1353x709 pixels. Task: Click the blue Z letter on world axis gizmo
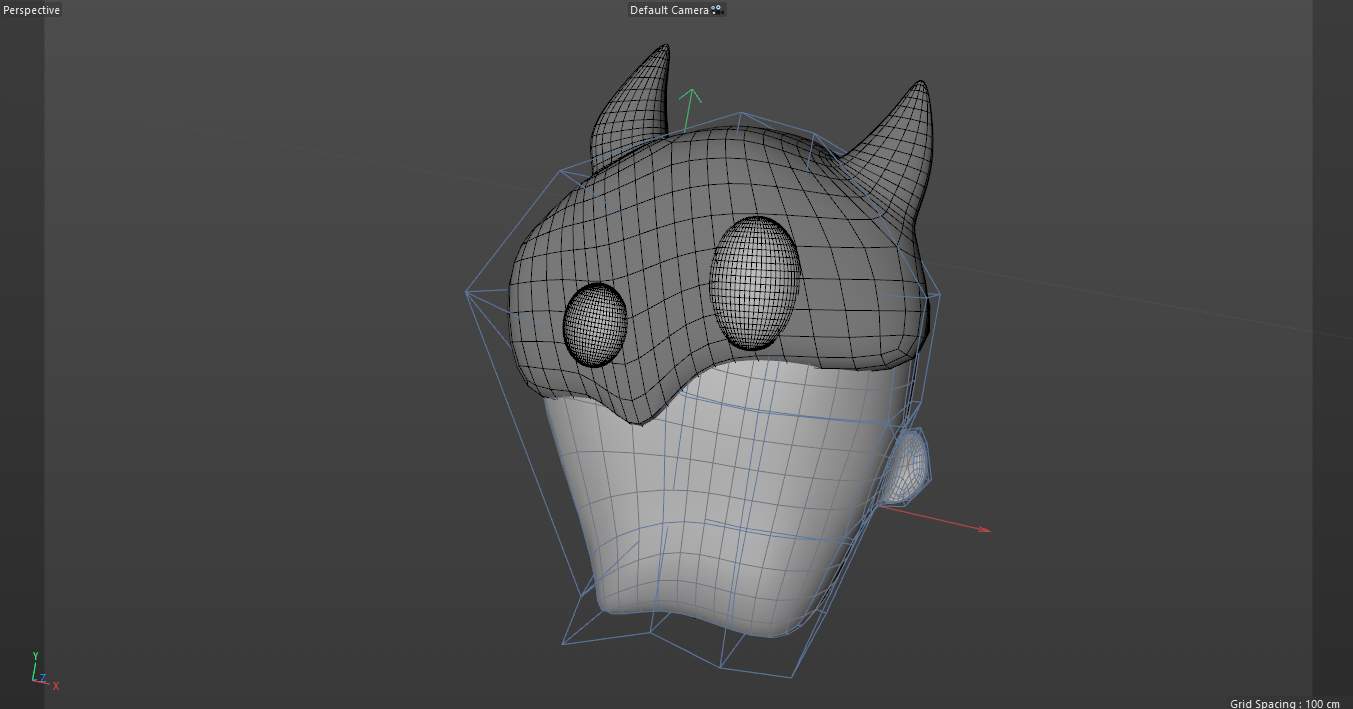coord(42,679)
